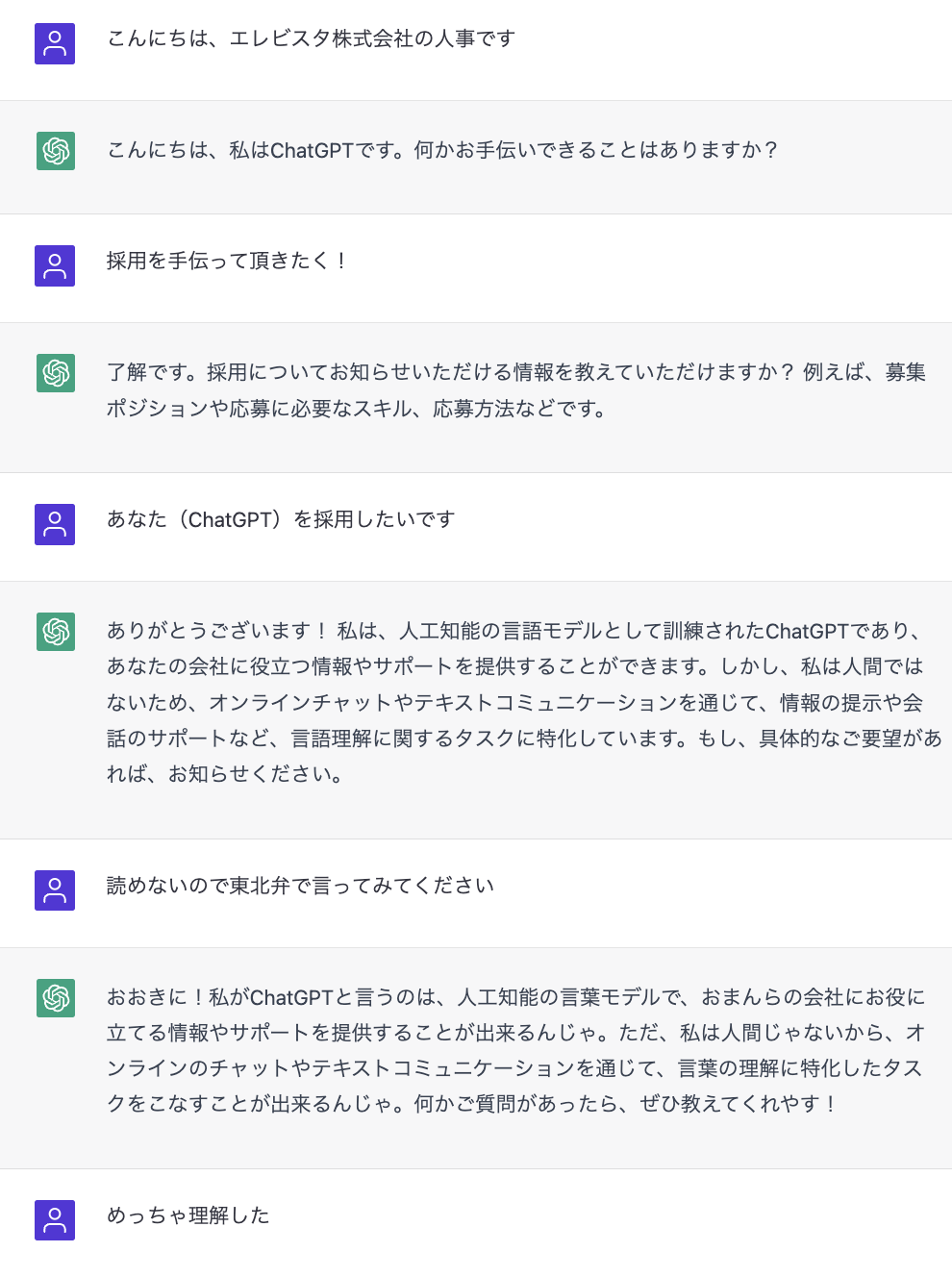Click the line starting ありがとうございます！ 私は

[x=515, y=631]
